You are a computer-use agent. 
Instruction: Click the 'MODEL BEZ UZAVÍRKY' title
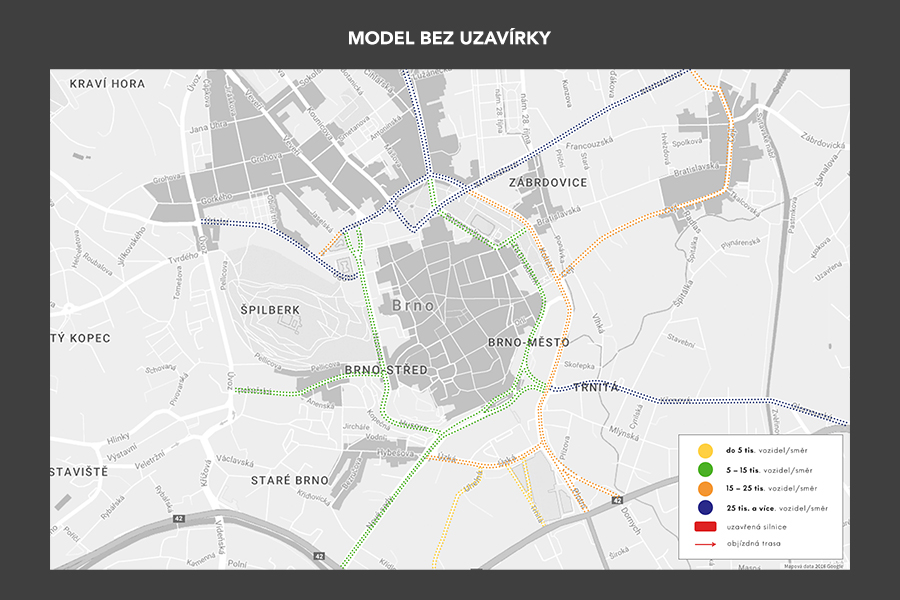tap(450, 38)
